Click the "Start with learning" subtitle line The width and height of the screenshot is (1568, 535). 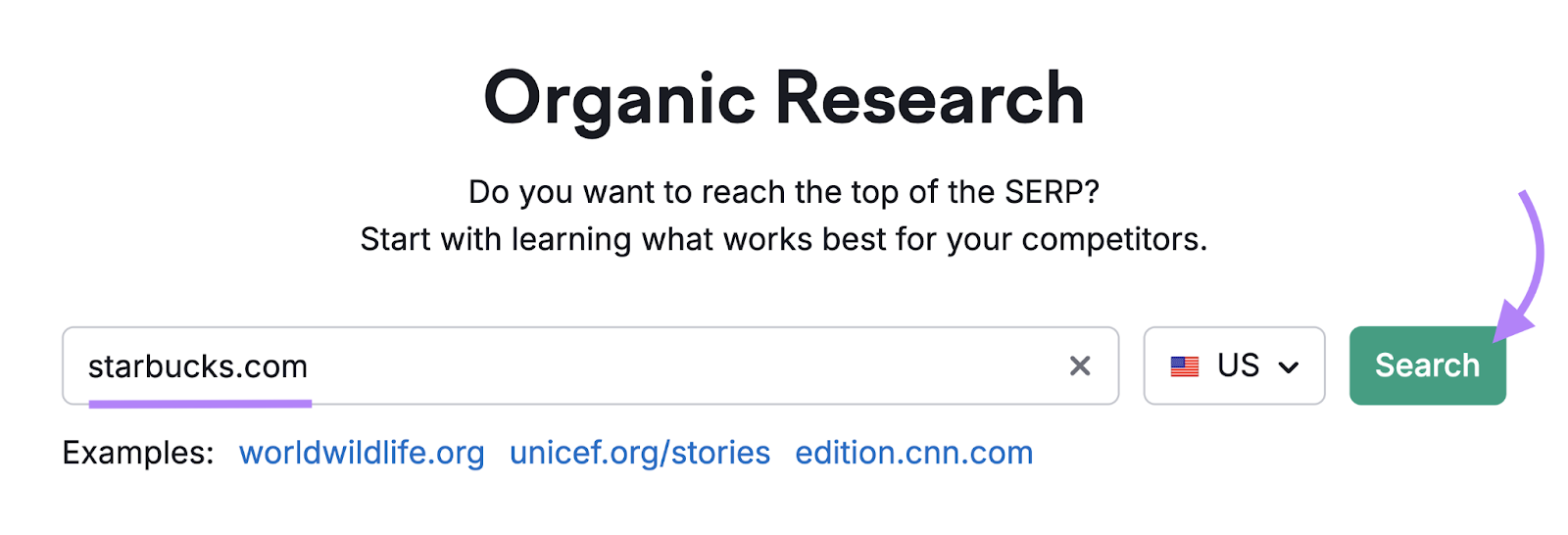pos(784,239)
